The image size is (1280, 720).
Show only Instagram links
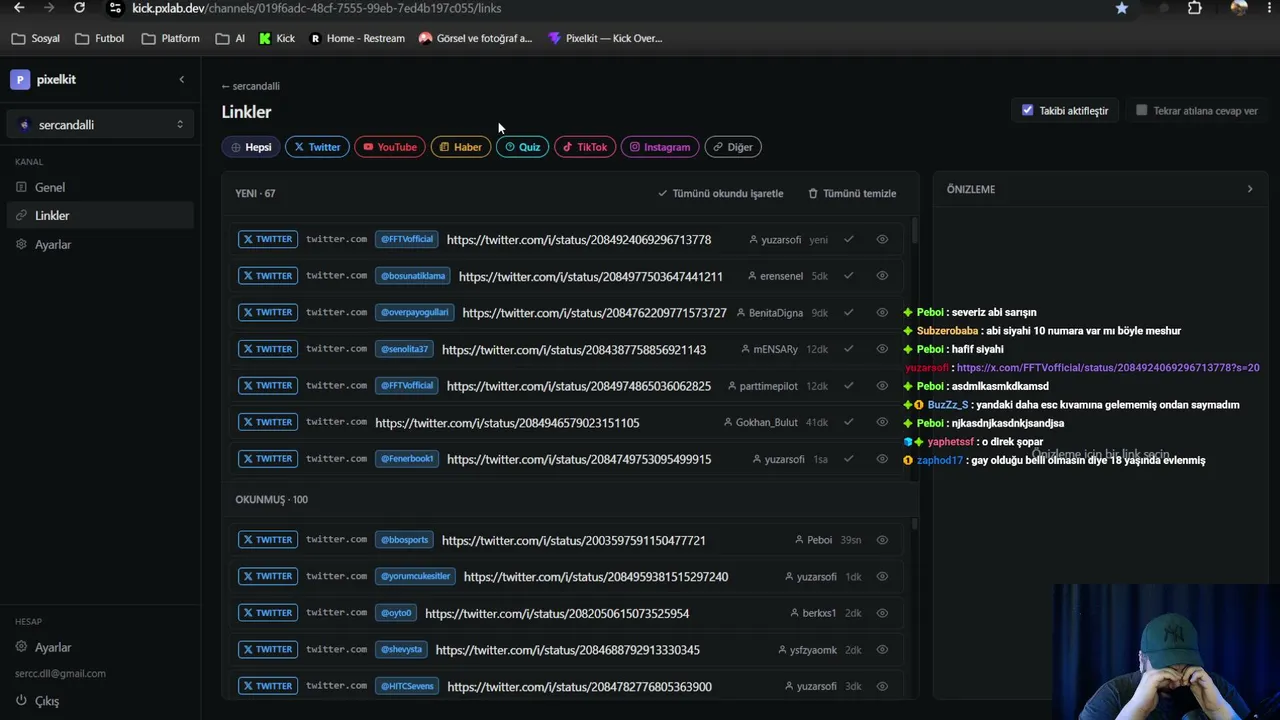[660, 147]
